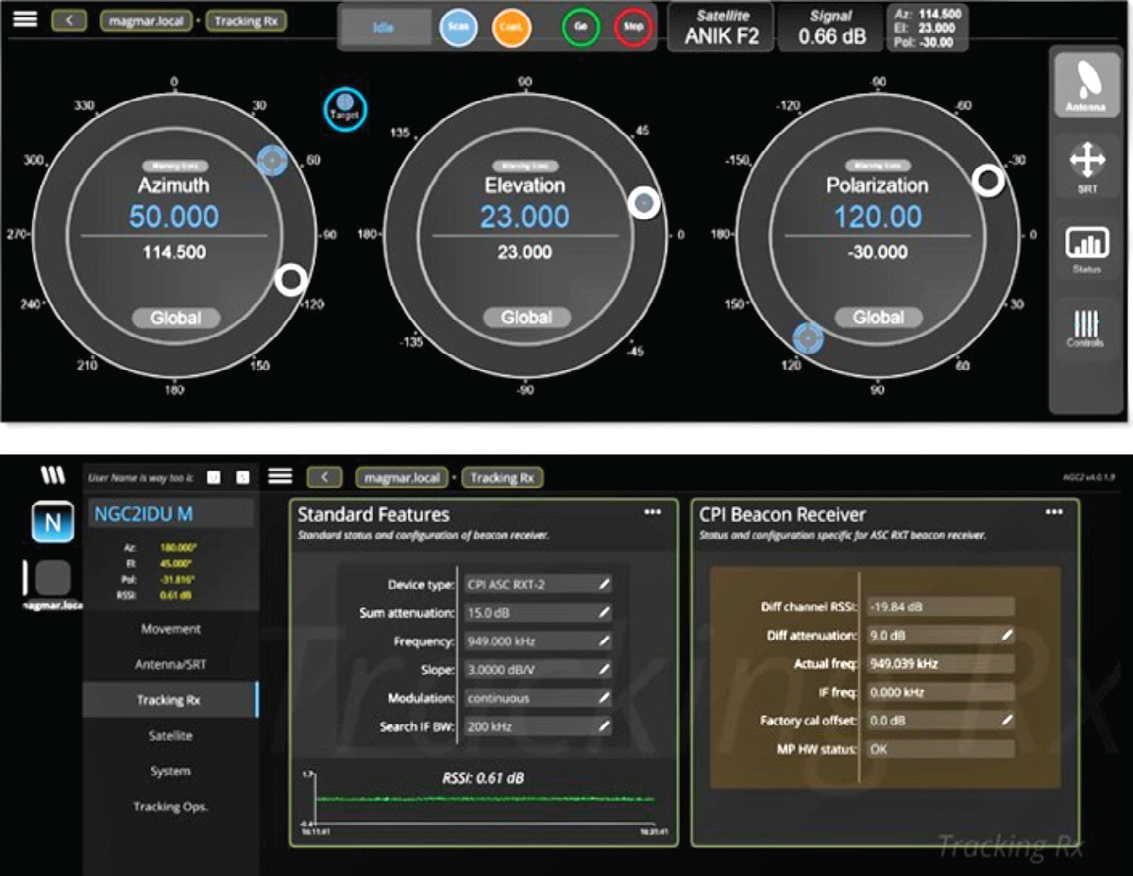Edit Device type pencil icon

[604, 584]
